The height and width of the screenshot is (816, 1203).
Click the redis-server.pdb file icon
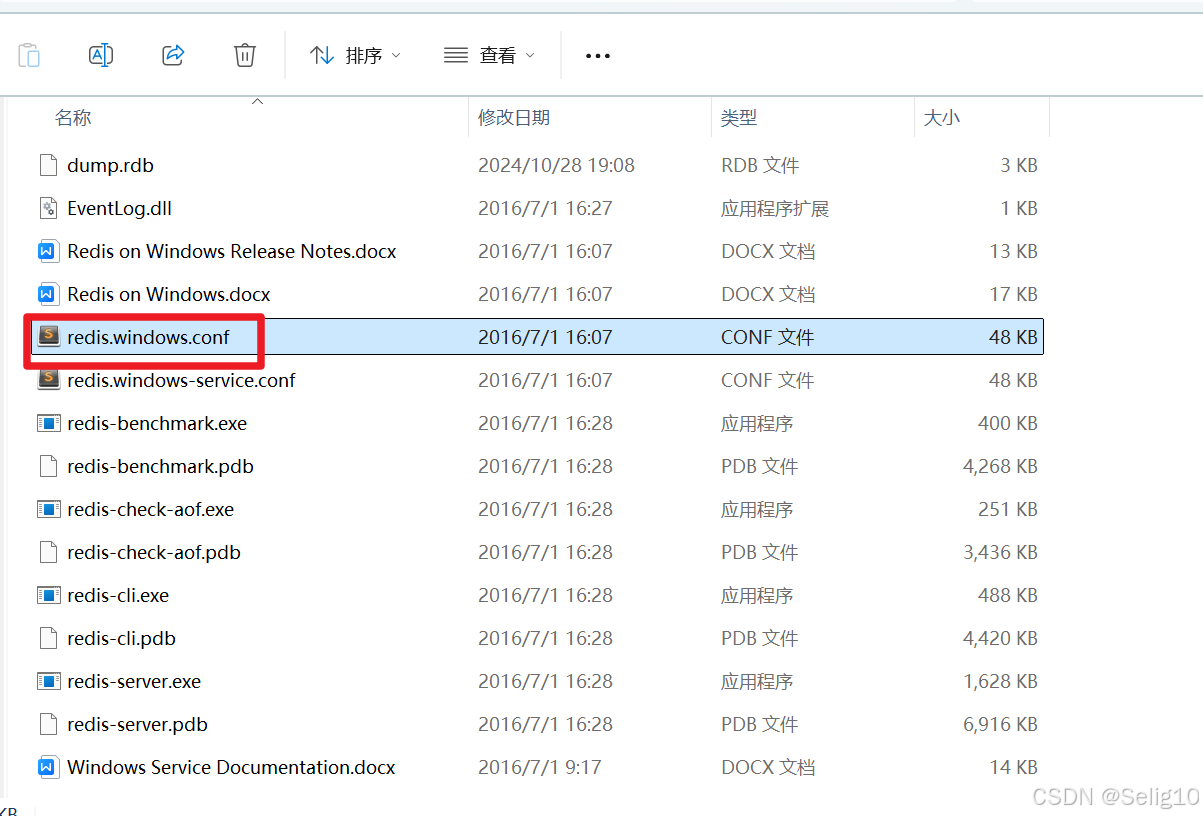click(x=47, y=724)
